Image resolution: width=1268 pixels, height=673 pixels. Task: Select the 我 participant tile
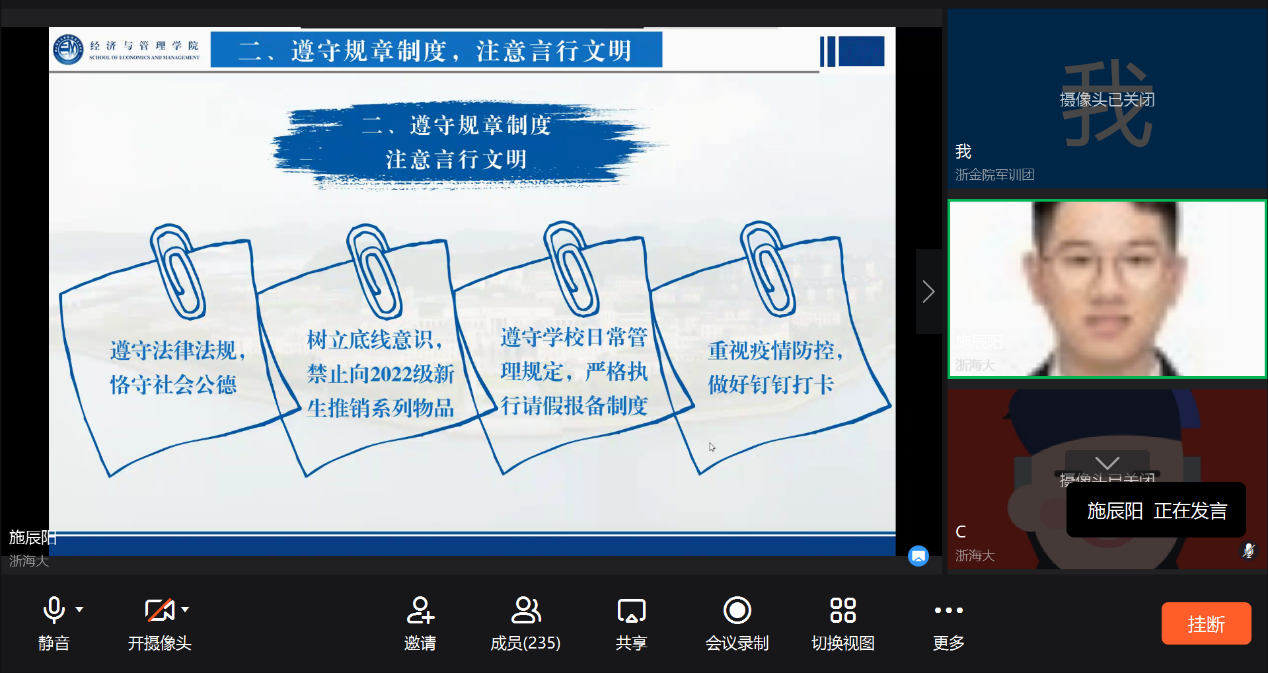point(1106,99)
